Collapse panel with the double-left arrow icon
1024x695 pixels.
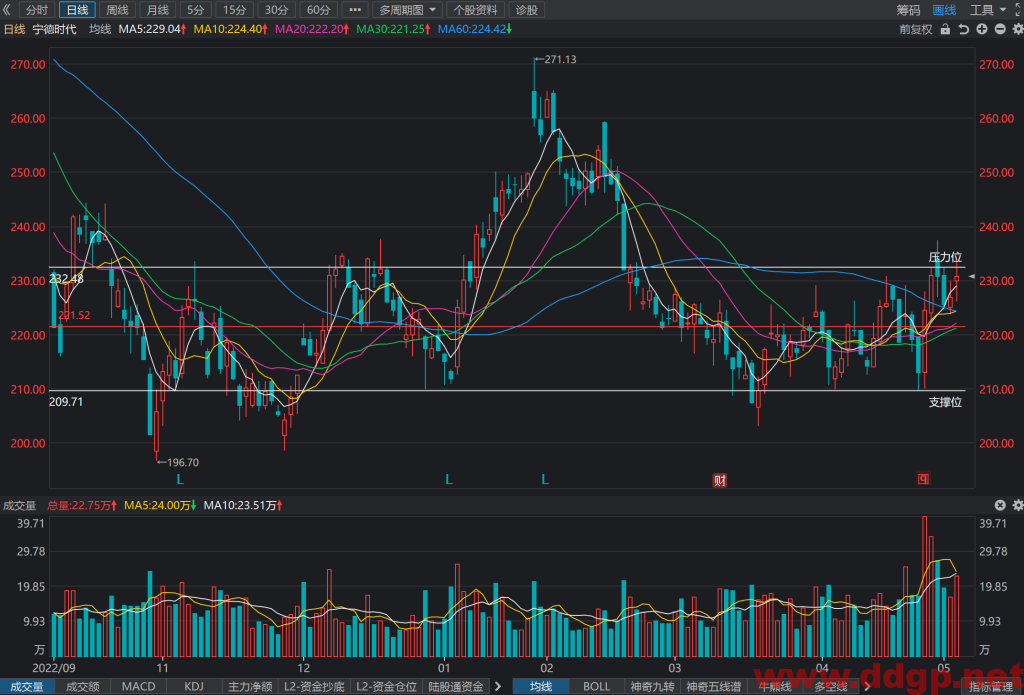(x=7, y=10)
